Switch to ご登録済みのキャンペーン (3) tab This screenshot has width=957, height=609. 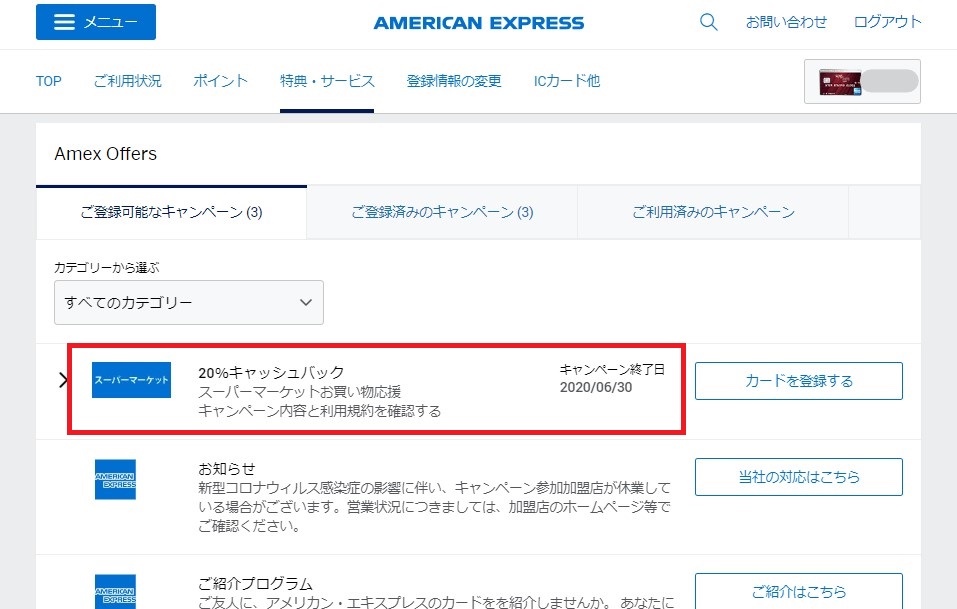(442, 212)
